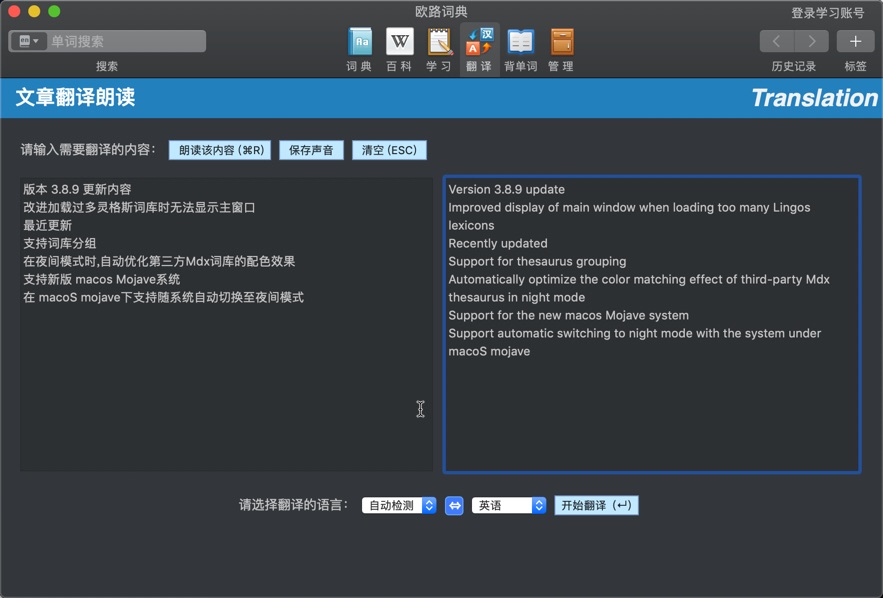Open the 管理 management section
The image size is (883, 598).
[561, 47]
